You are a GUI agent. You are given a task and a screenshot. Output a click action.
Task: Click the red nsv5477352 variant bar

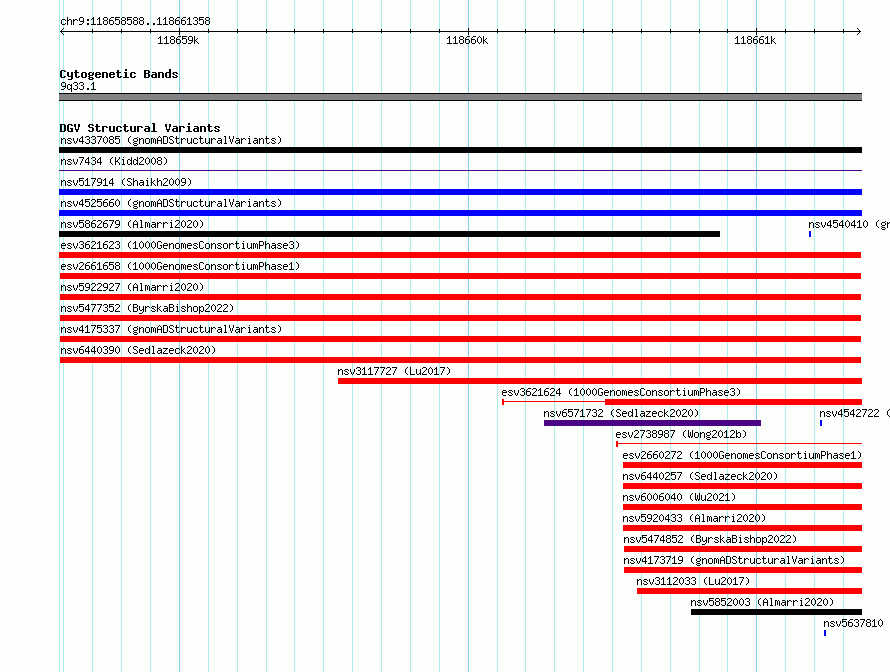pyautogui.click(x=460, y=318)
